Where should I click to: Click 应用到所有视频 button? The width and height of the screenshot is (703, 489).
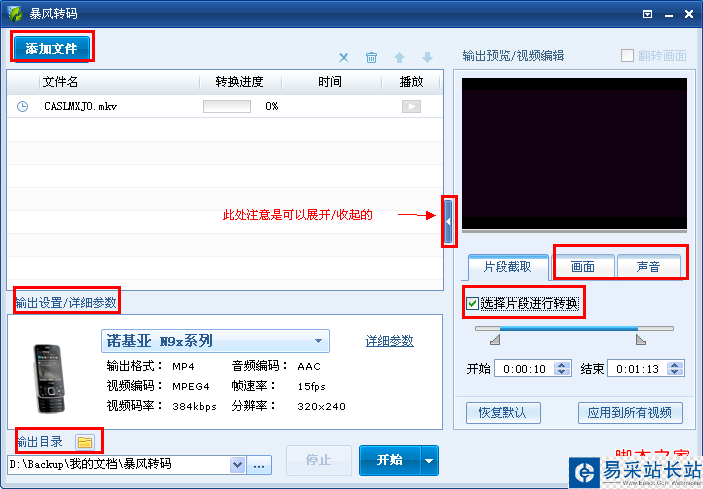point(630,412)
